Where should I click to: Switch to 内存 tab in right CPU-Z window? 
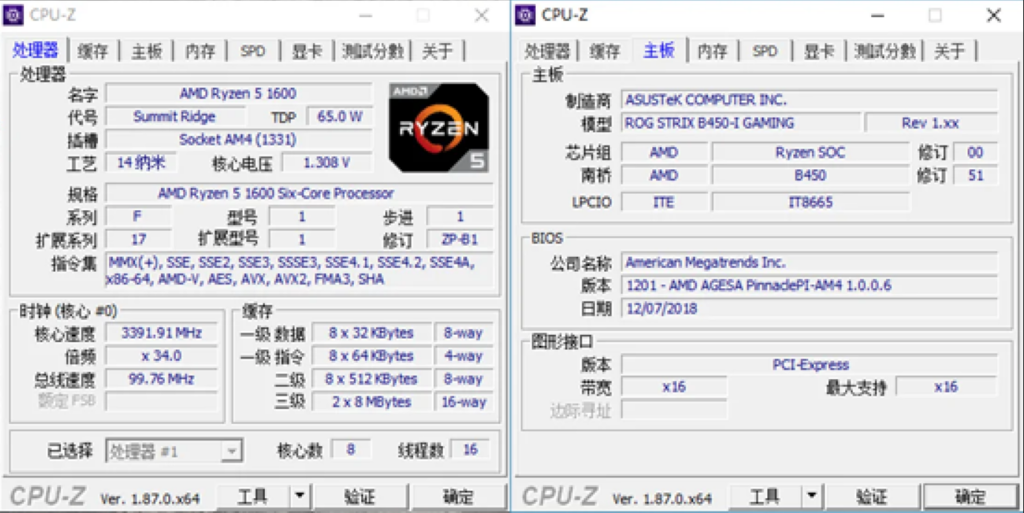pyautogui.click(x=712, y=51)
